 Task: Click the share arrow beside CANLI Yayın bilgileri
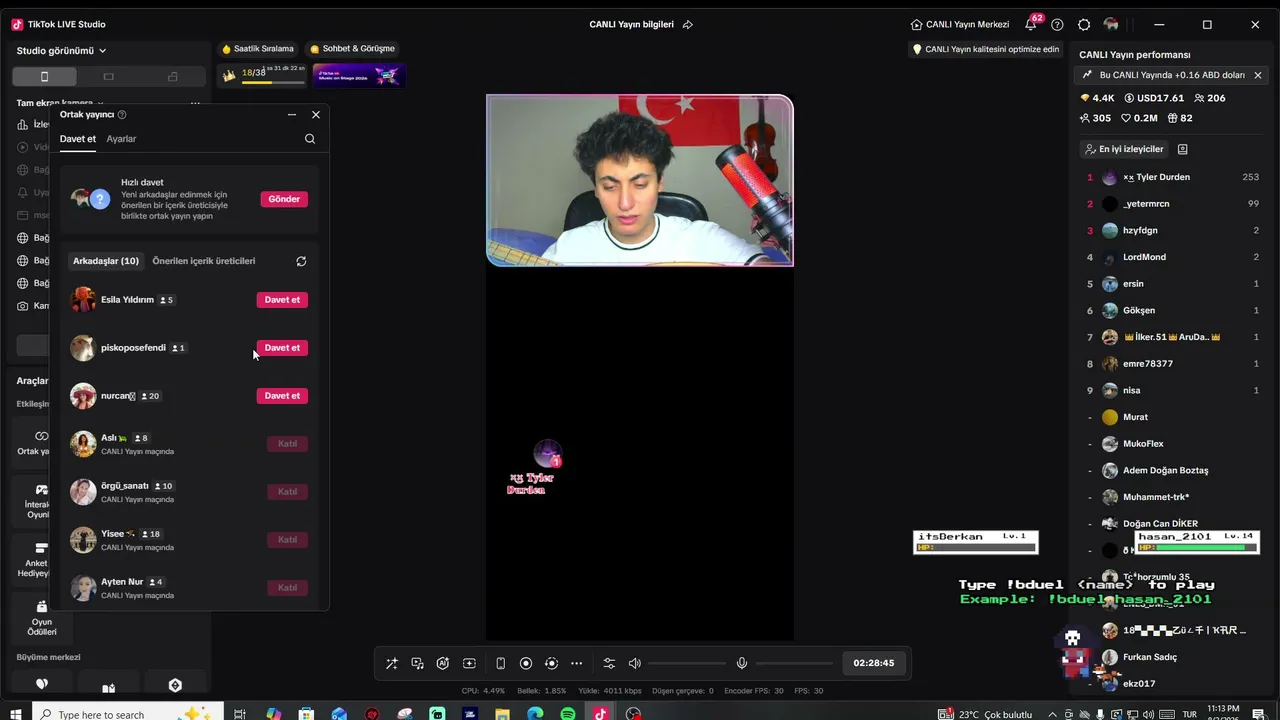pos(688,24)
